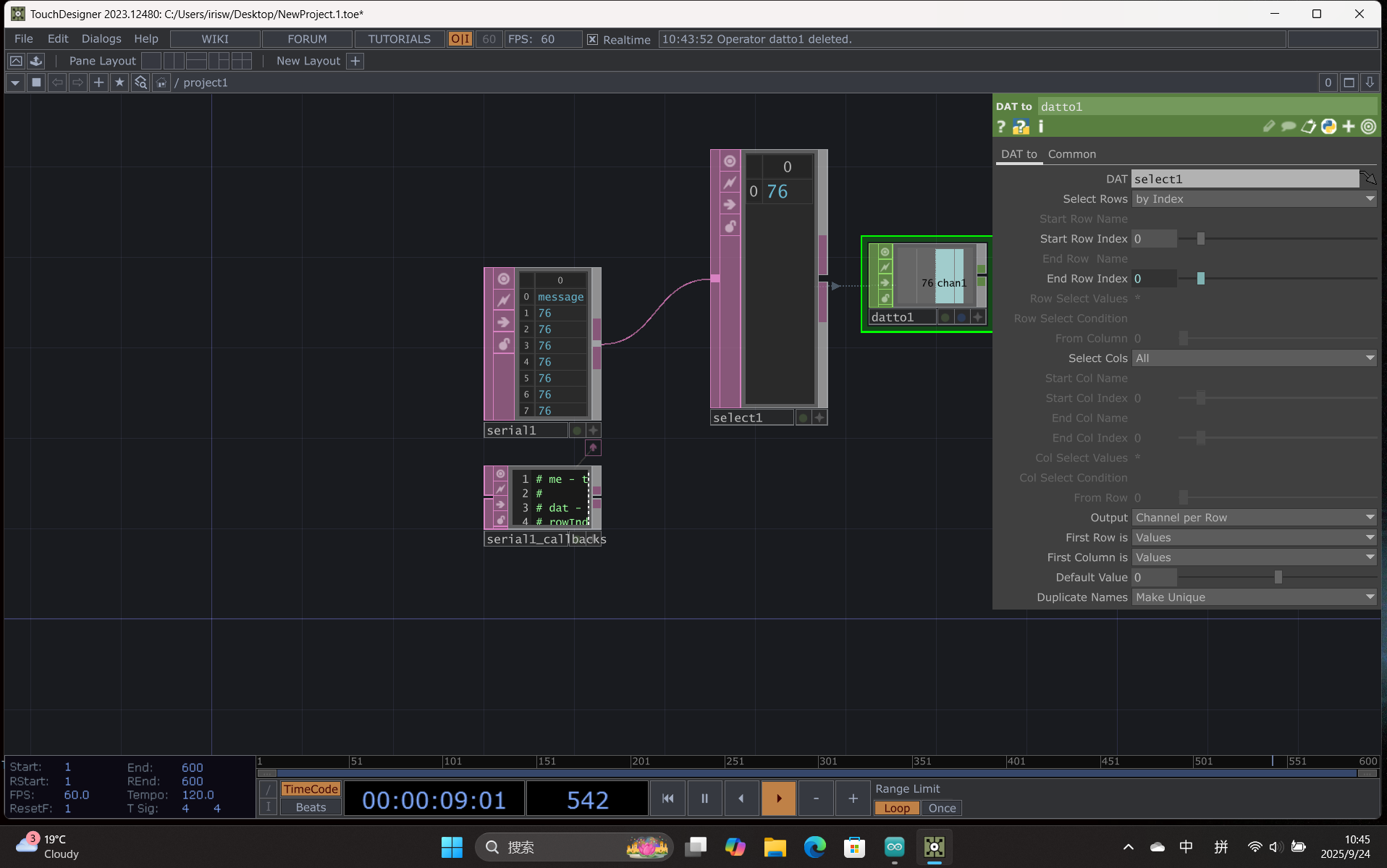This screenshot has height=868, width=1387.
Task: Switch to the Common parameter tab
Action: tap(1071, 153)
